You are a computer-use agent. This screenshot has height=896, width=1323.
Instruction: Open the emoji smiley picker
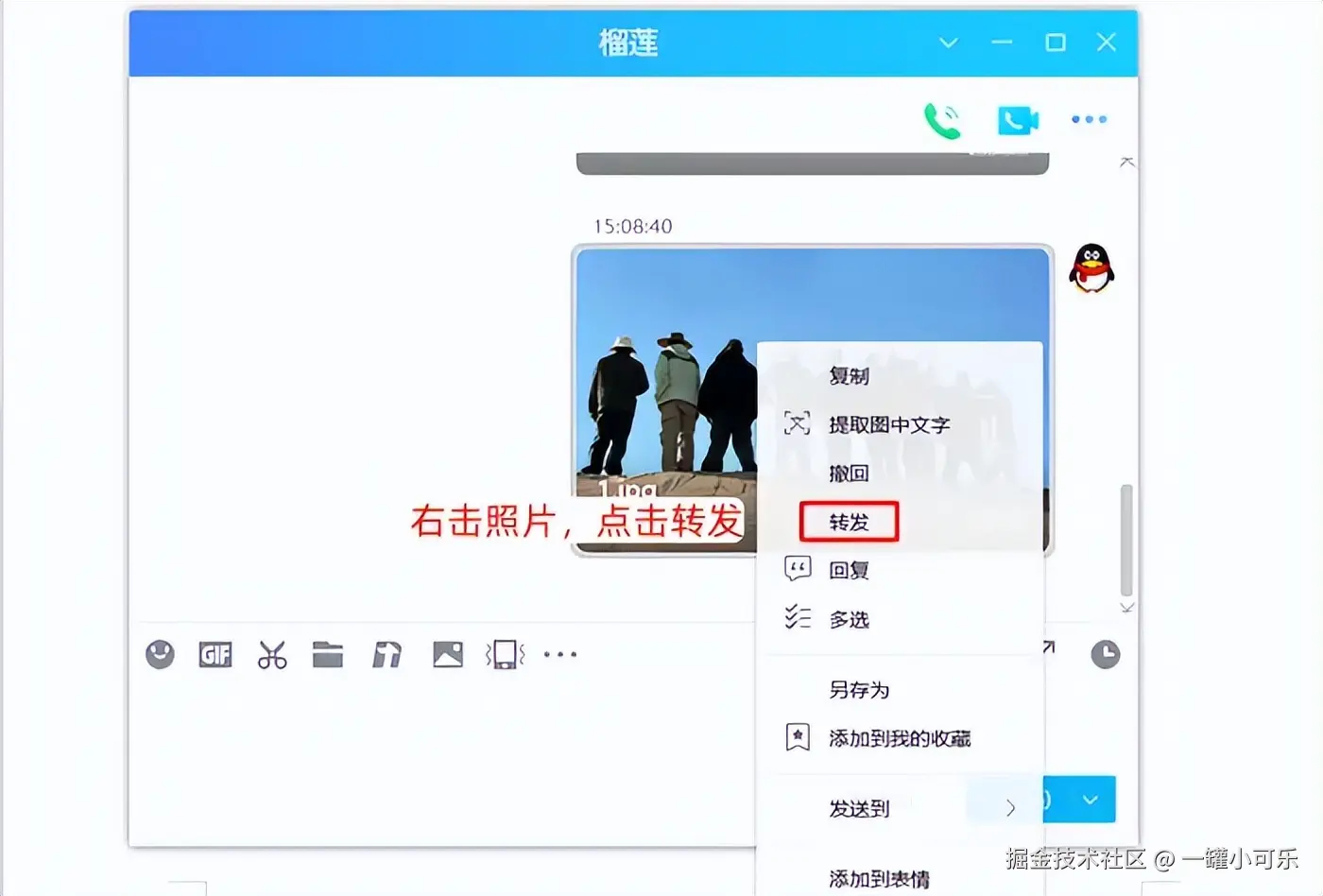pyautogui.click(x=160, y=654)
